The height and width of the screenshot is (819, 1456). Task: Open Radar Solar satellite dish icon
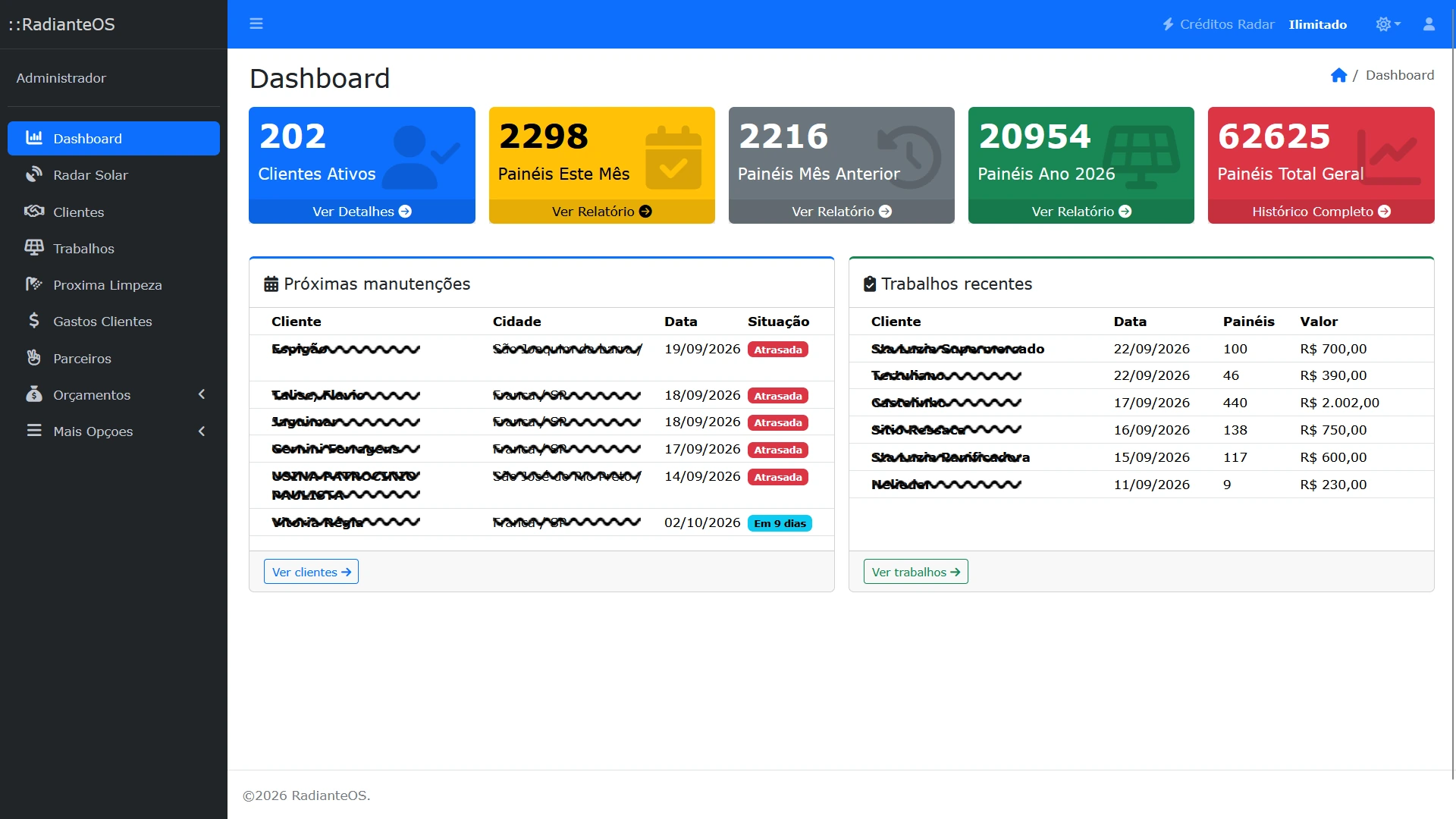(33, 174)
